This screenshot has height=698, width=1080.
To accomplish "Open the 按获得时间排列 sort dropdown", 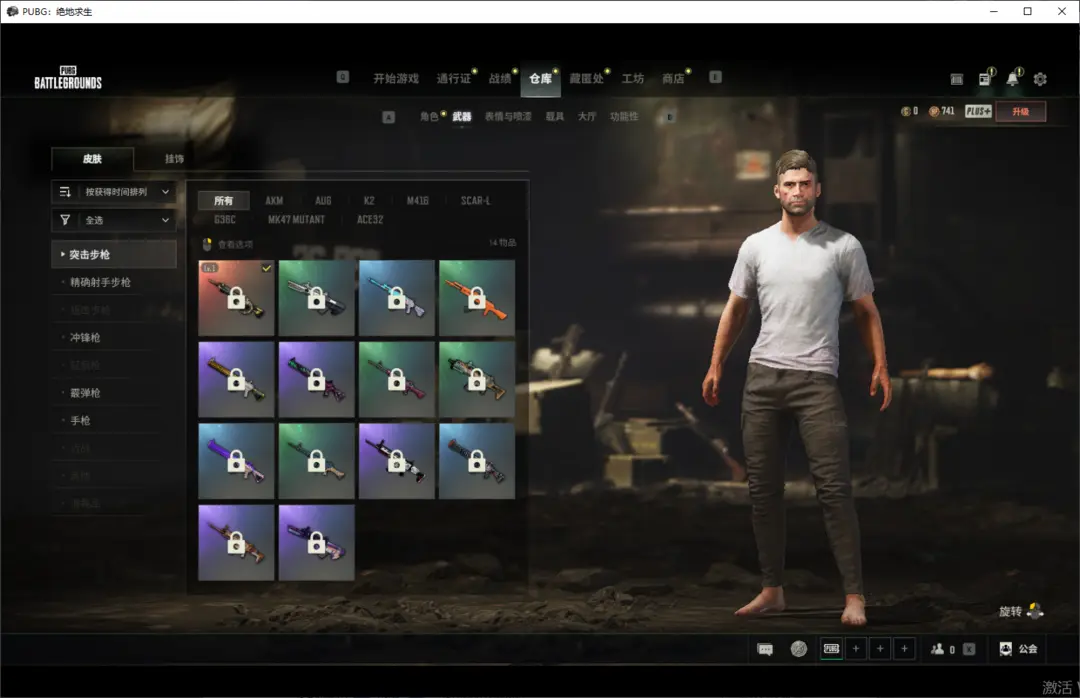I will coord(114,192).
